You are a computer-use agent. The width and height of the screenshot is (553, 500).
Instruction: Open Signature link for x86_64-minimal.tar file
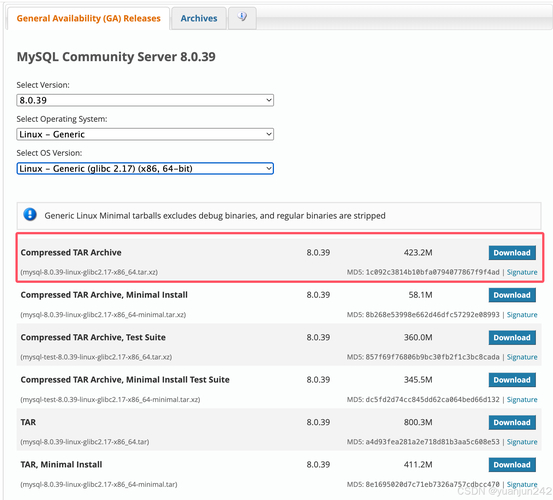522,484
